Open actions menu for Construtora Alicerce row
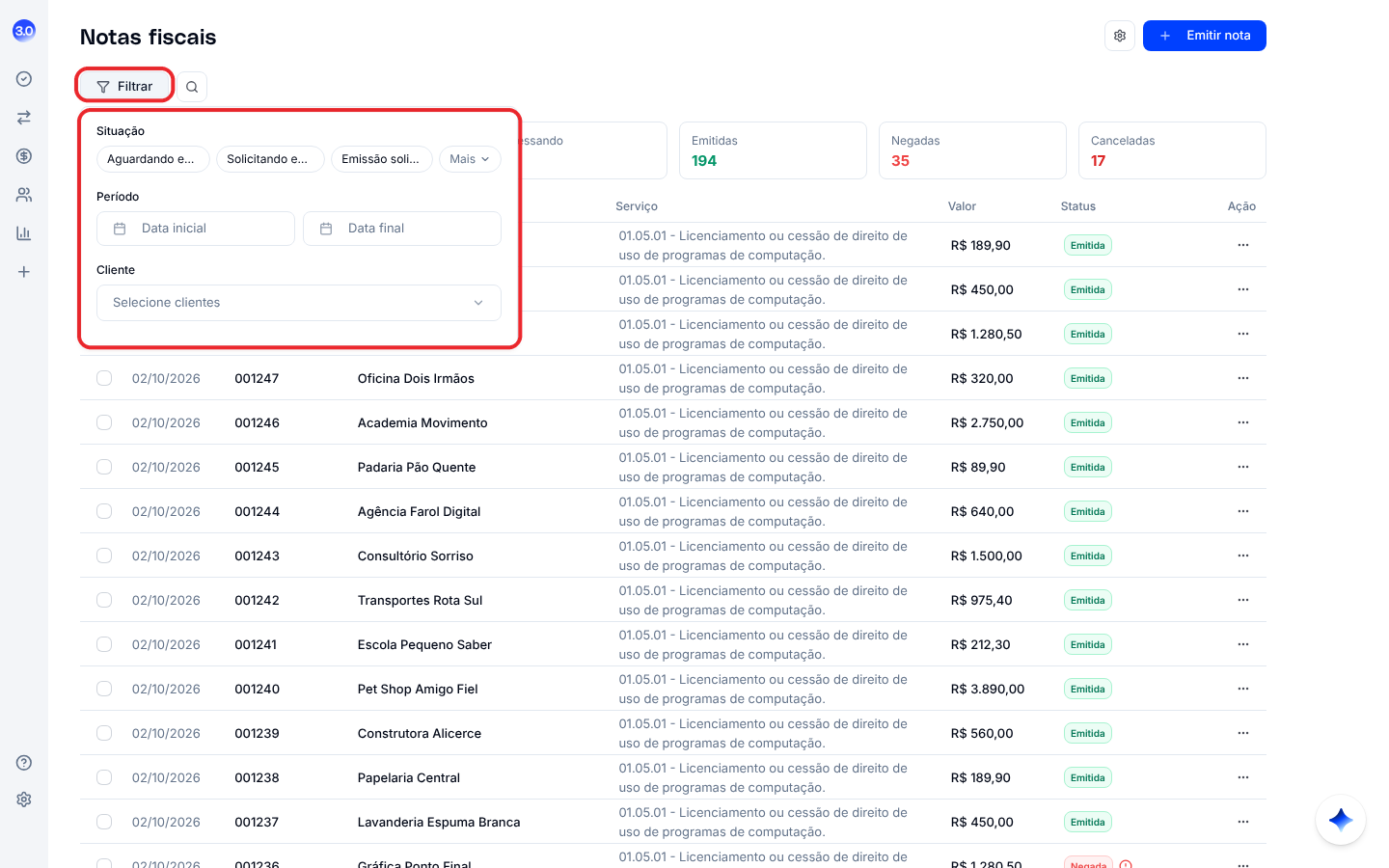Viewport: 1389px width, 868px height. point(1243,733)
